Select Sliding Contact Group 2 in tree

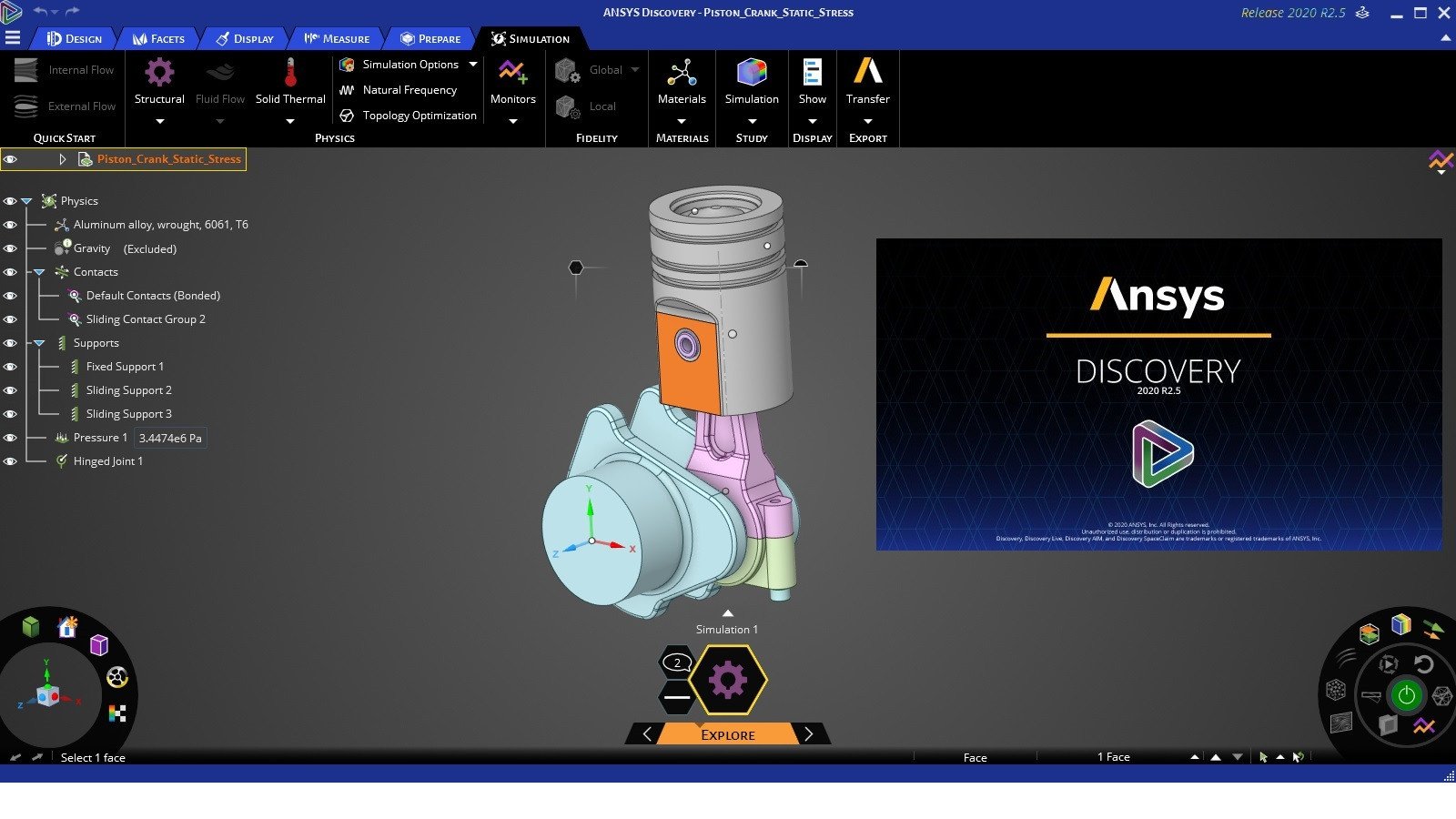point(146,319)
